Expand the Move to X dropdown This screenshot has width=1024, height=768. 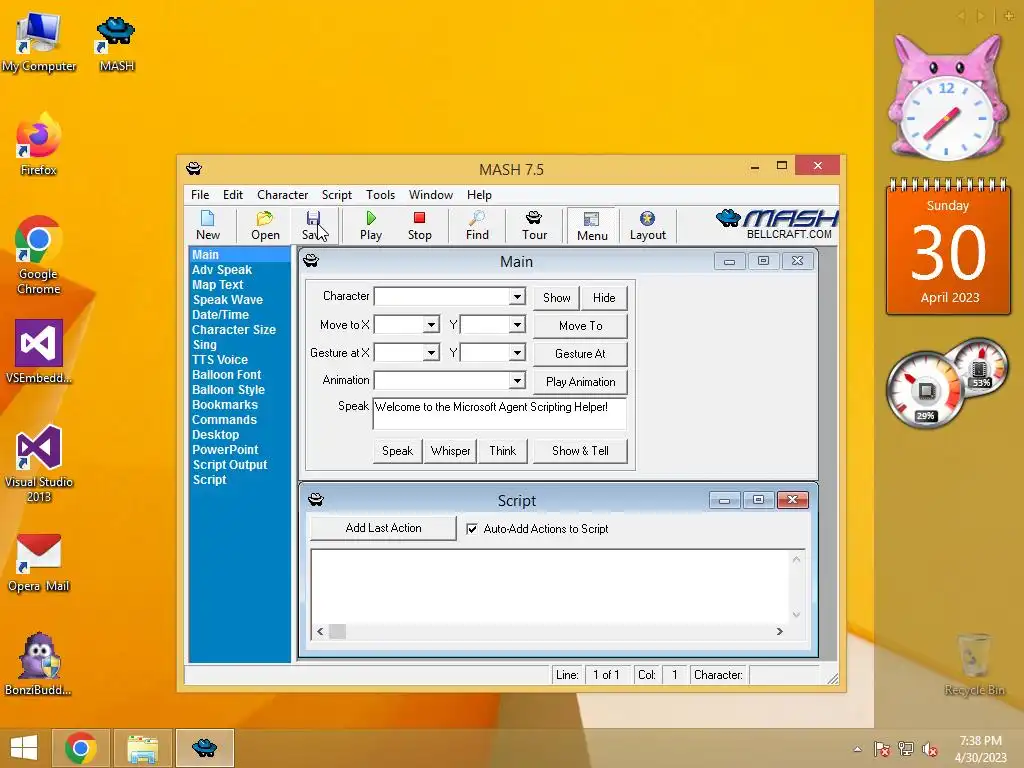pyautogui.click(x=431, y=325)
